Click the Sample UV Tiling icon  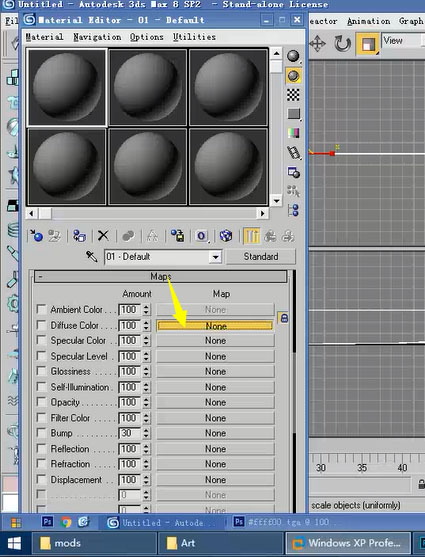click(x=293, y=114)
